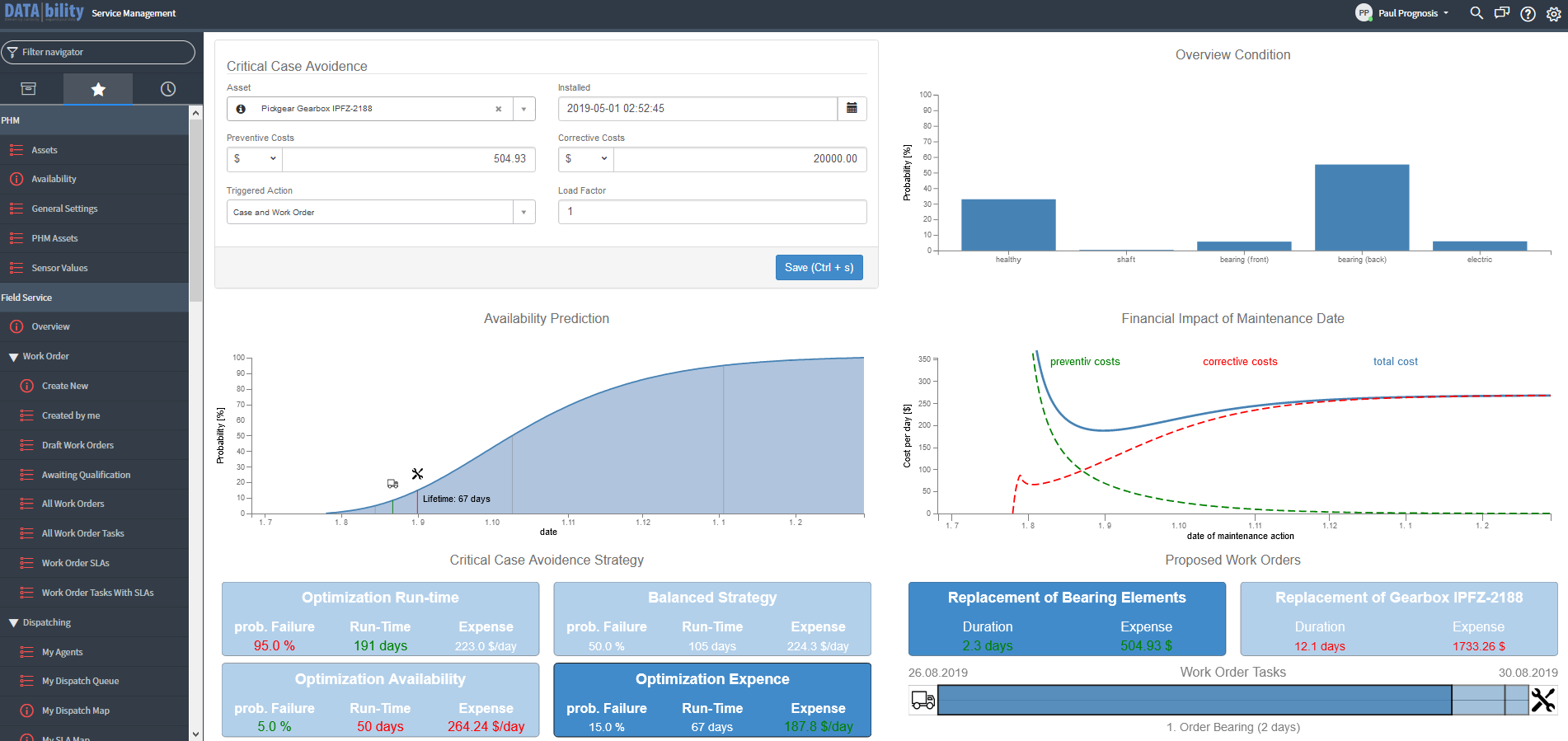The height and width of the screenshot is (741, 1568).
Task: Open the Favorites star tab
Action: coord(98,89)
